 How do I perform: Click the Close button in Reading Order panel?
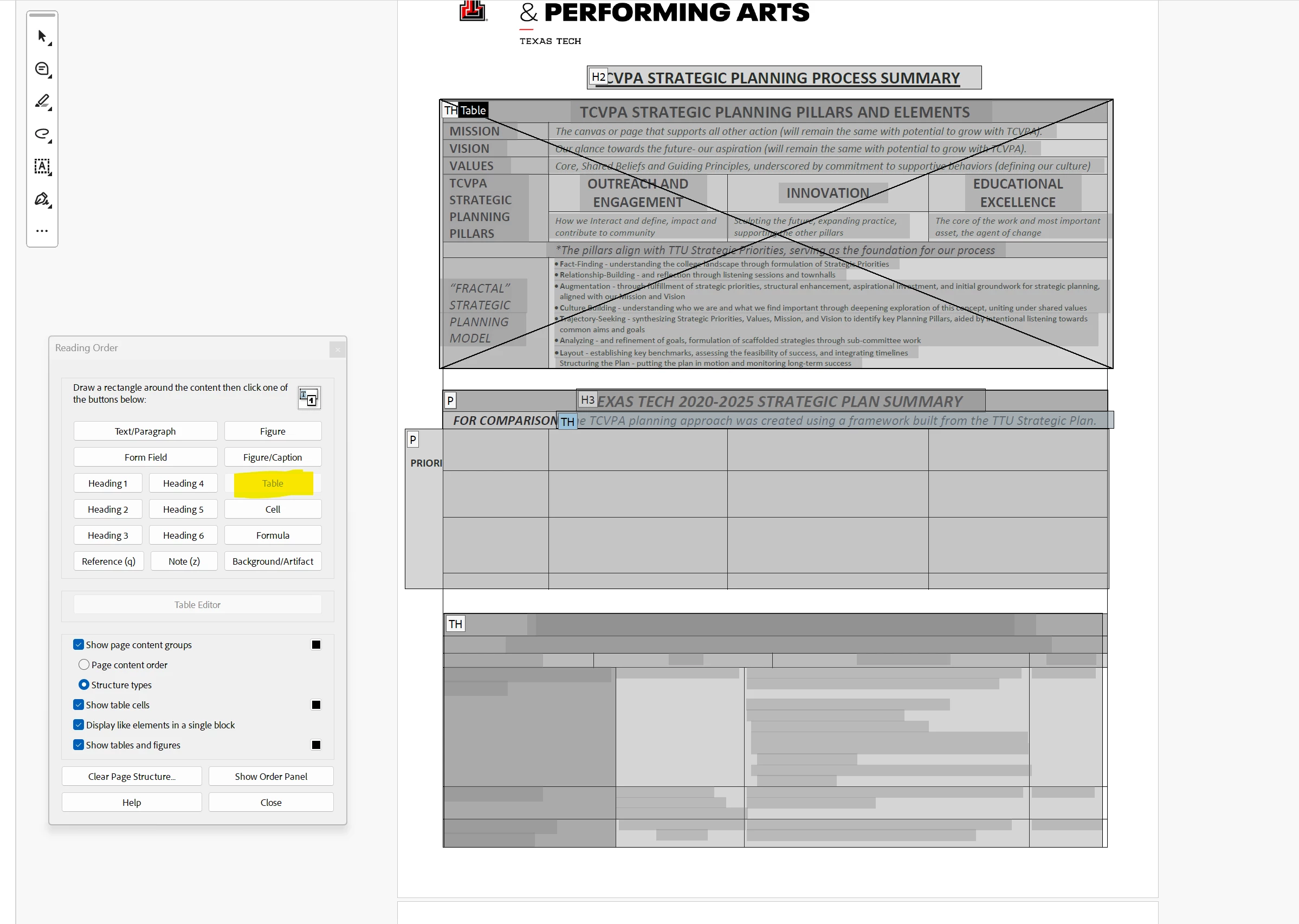click(271, 802)
